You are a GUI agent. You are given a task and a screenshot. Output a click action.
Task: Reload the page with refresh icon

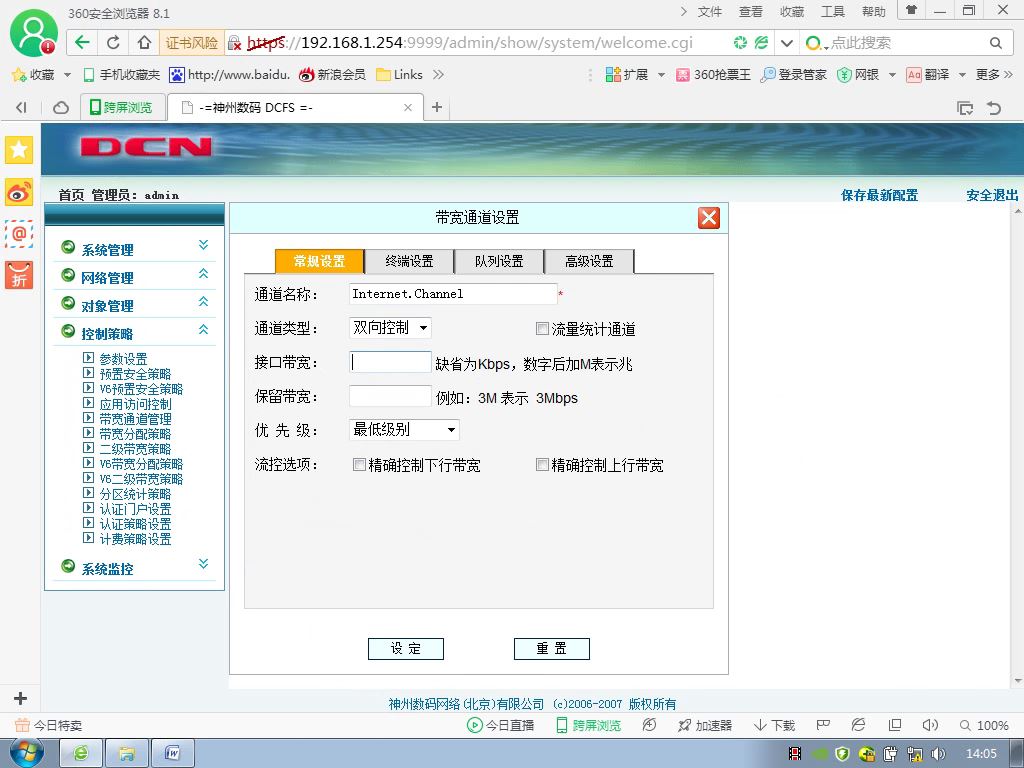tap(113, 42)
